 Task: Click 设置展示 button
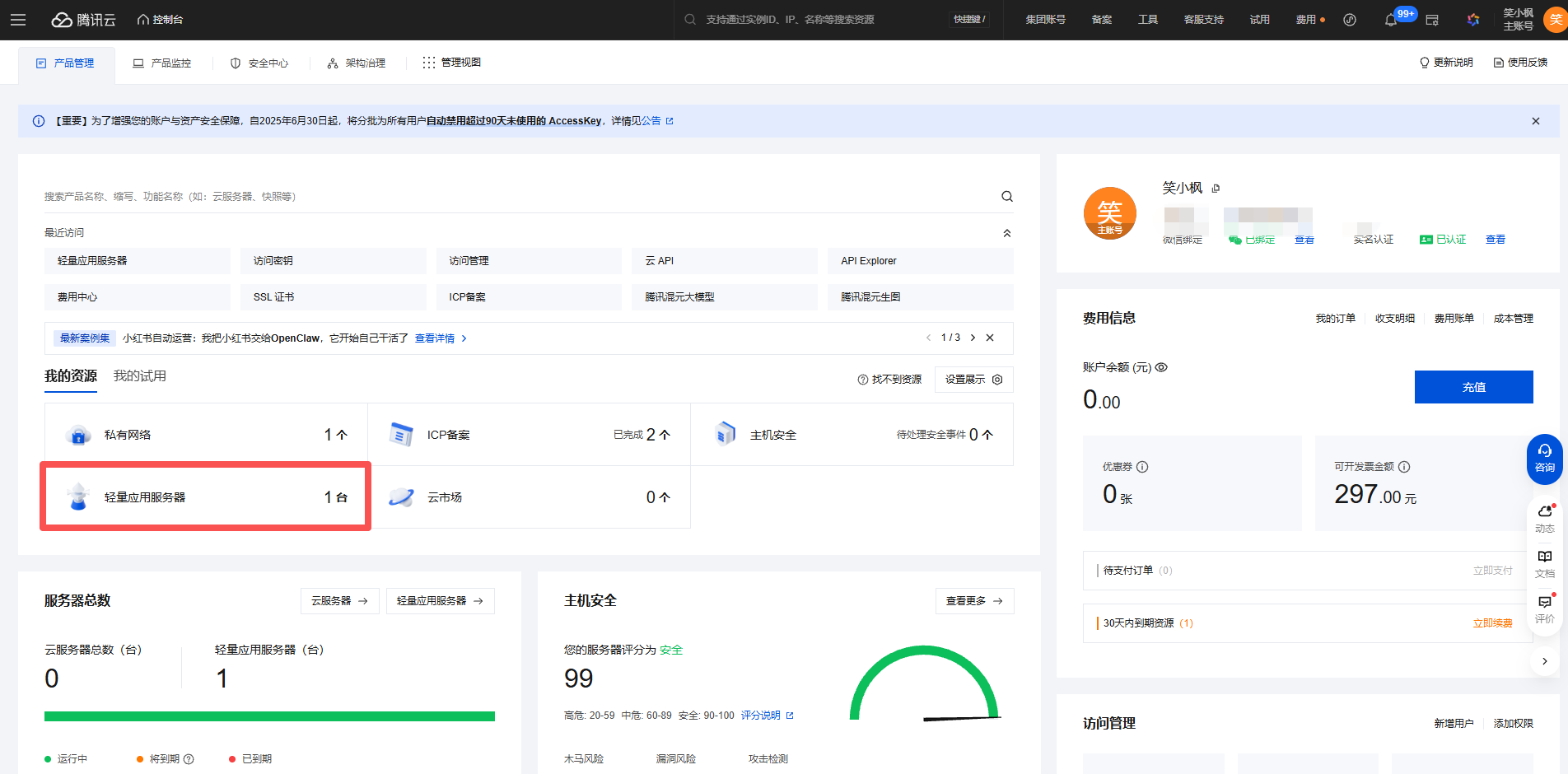point(973,380)
